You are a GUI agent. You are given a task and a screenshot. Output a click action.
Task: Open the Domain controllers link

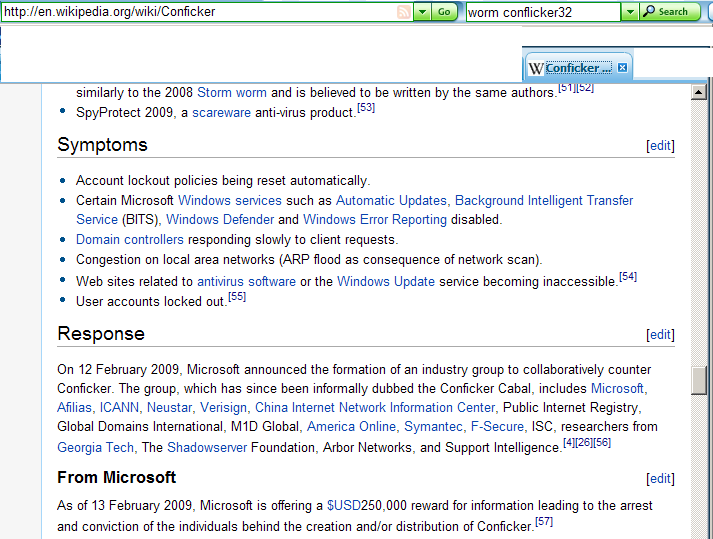(x=130, y=240)
